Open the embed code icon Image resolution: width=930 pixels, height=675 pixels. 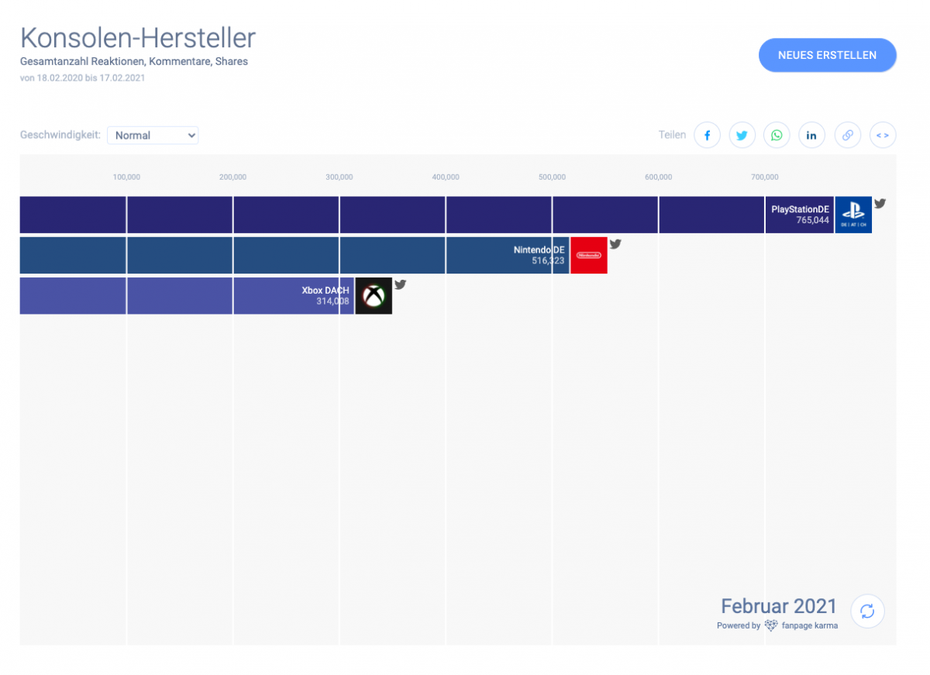tap(883, 135)
